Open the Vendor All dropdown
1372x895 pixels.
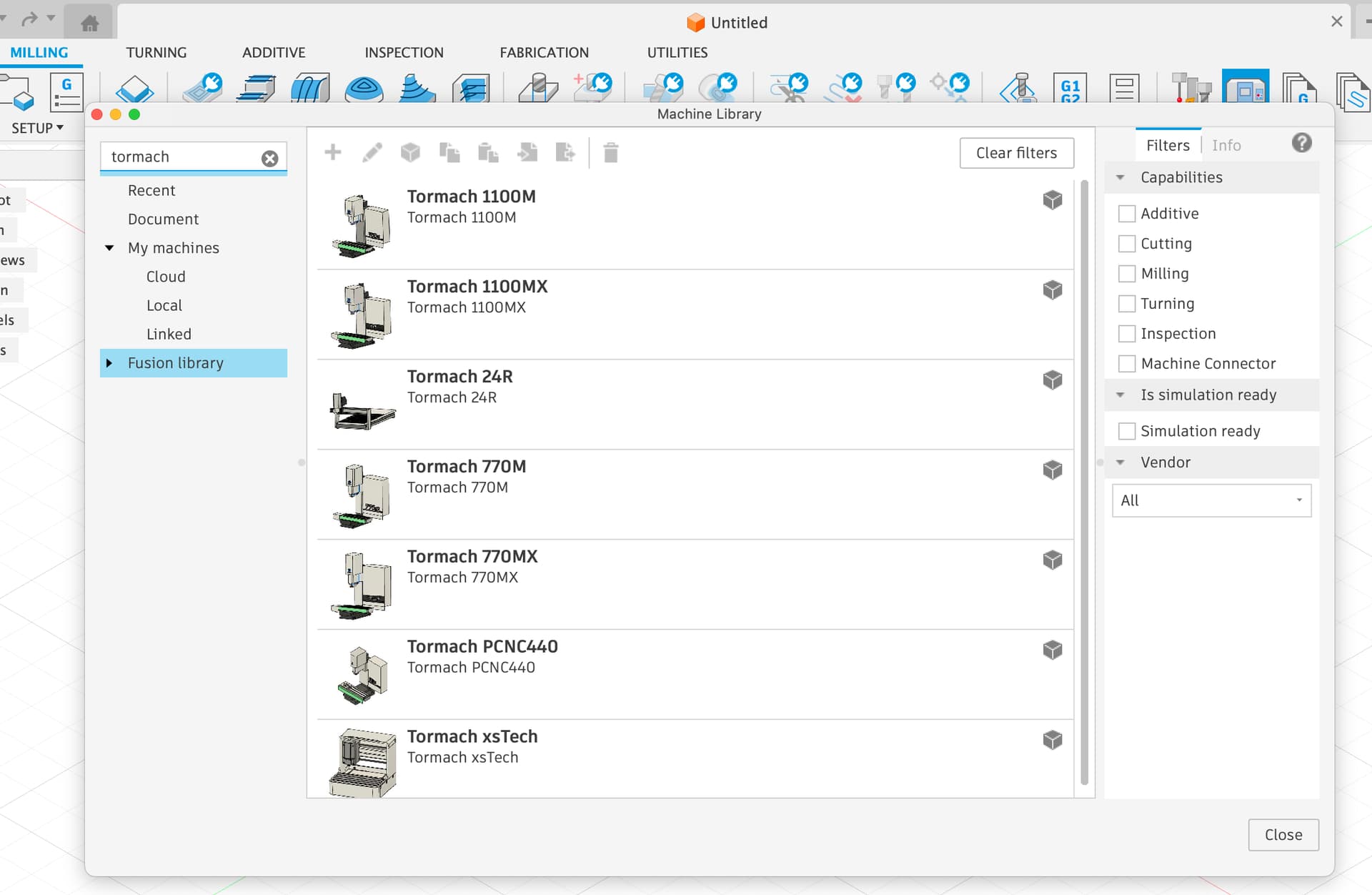(1211, 500)
